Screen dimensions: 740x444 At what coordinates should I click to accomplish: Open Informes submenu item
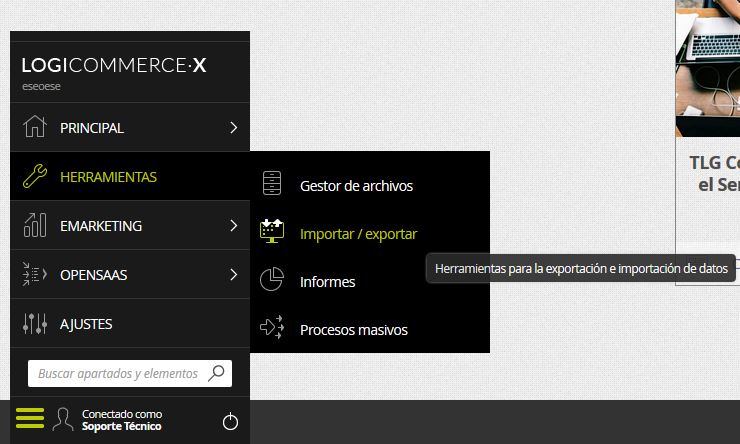pyautogui.click(x=370, y=282)
